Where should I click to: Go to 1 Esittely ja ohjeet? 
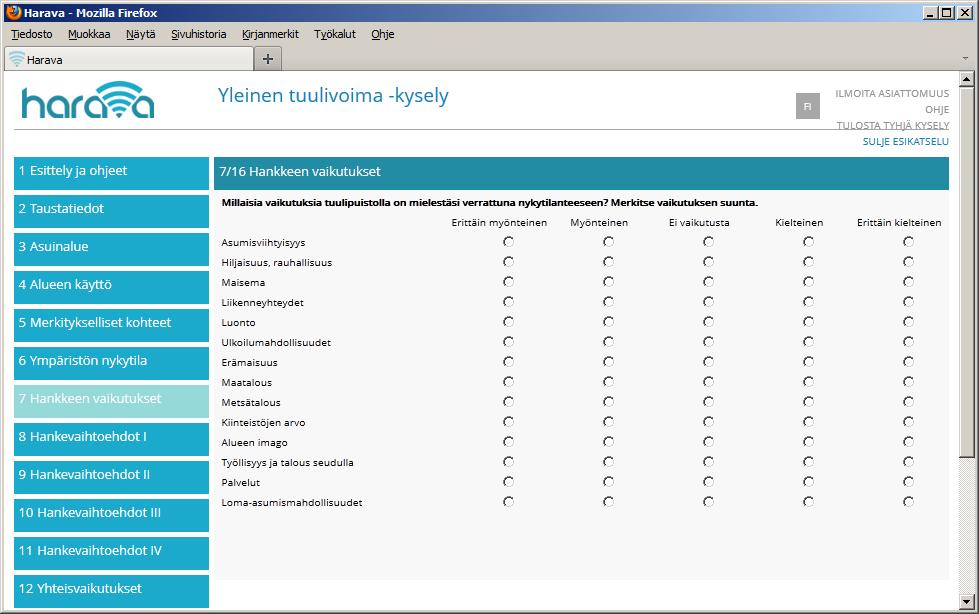click(x=111, y=173)
